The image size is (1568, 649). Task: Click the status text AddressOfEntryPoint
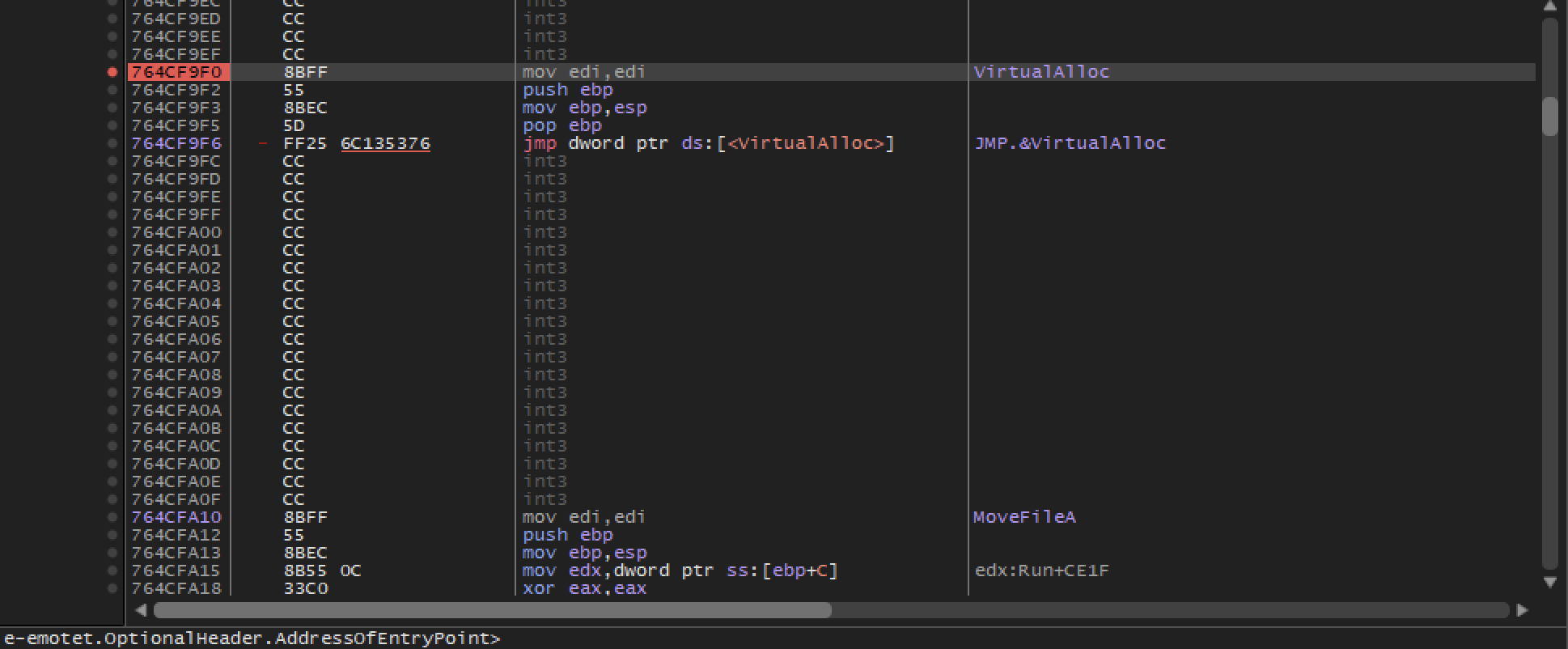382,638
